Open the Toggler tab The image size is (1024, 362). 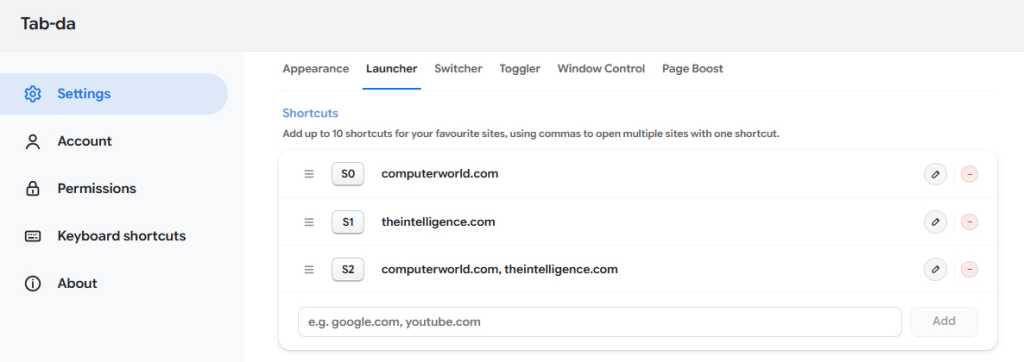click(x=520, y=69)
